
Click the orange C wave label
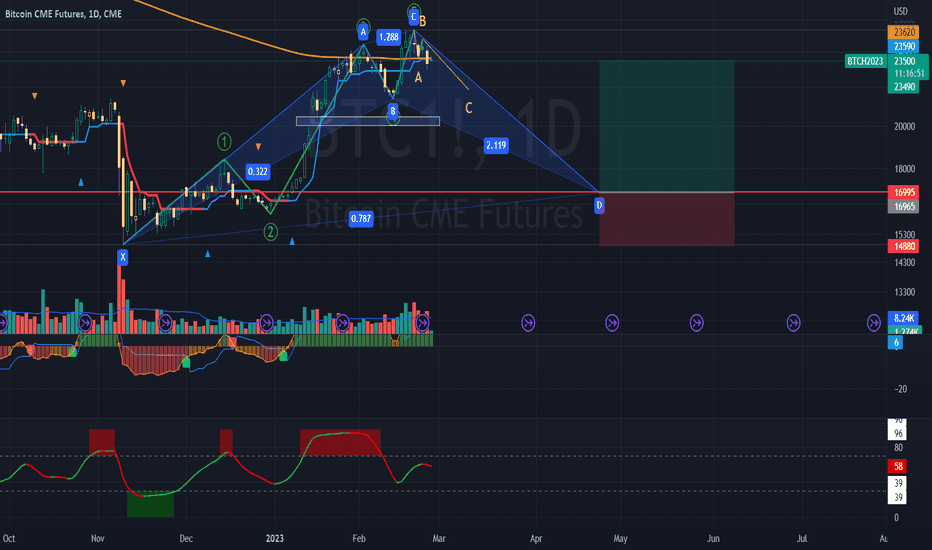coord(468,108)
